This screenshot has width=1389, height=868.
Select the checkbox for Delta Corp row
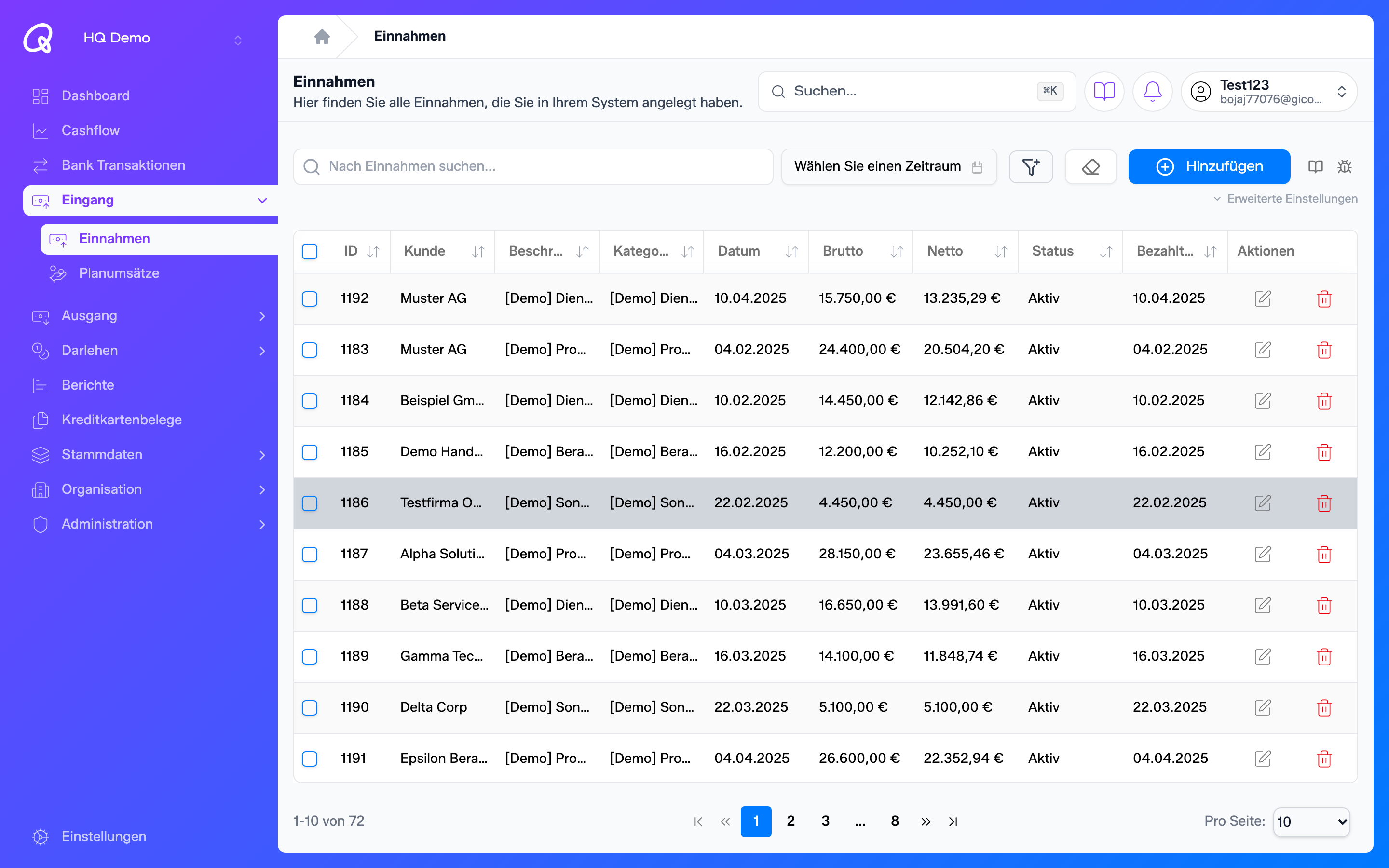pos(309,707)
